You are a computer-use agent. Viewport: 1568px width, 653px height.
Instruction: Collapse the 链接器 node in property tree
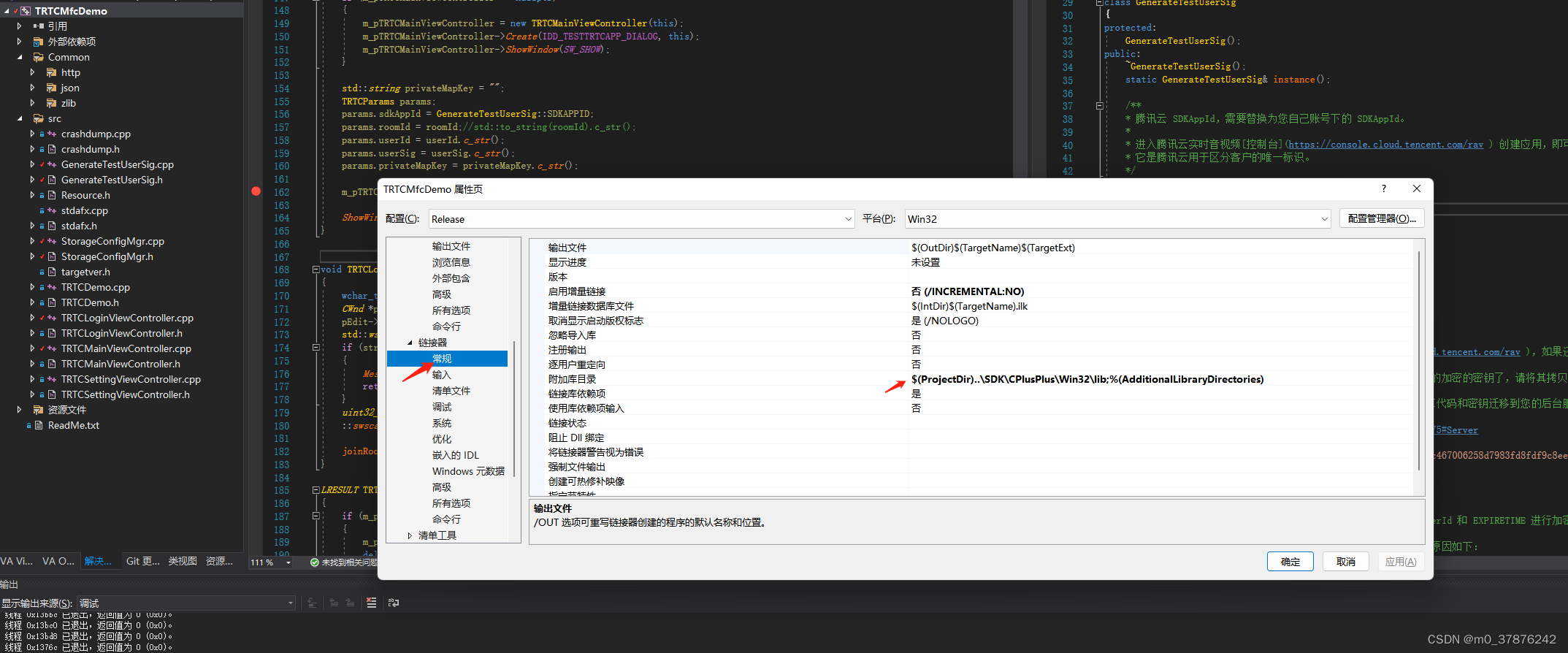point(410,343)
